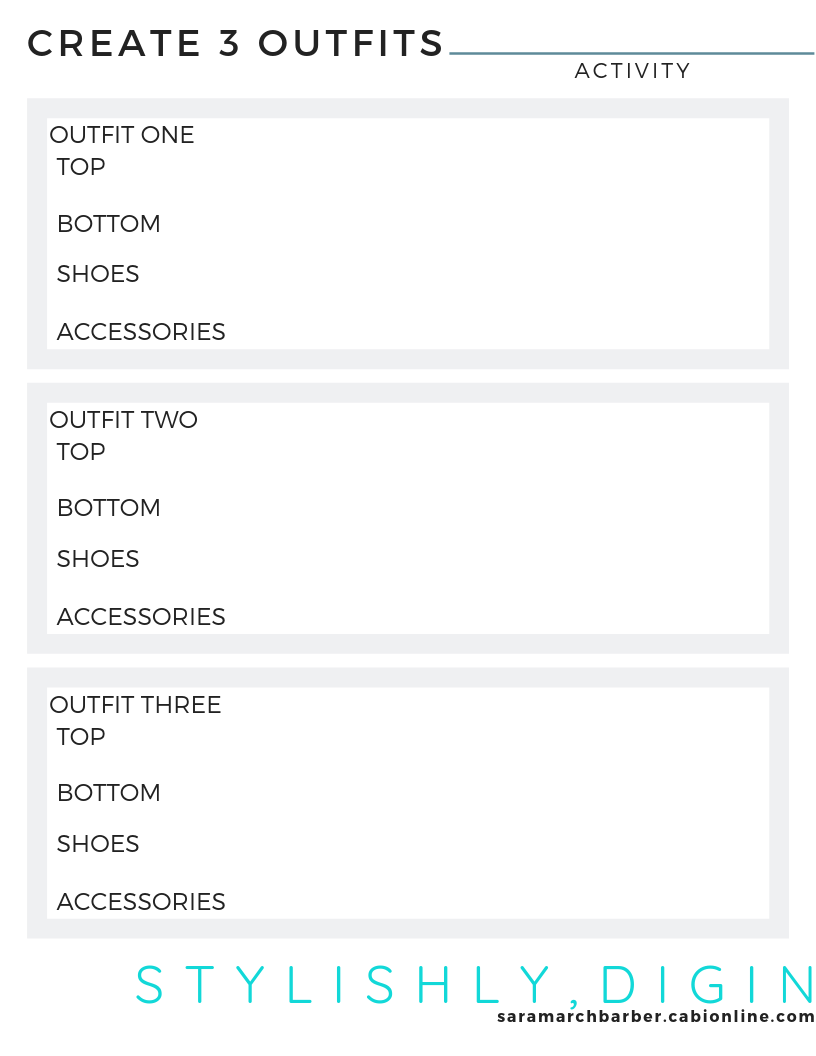Image resolution: width=816 pixels, height=1056 pixels.
Task: Click the ACCESSORIES field in Outfit Two
Action: [141, 617]
